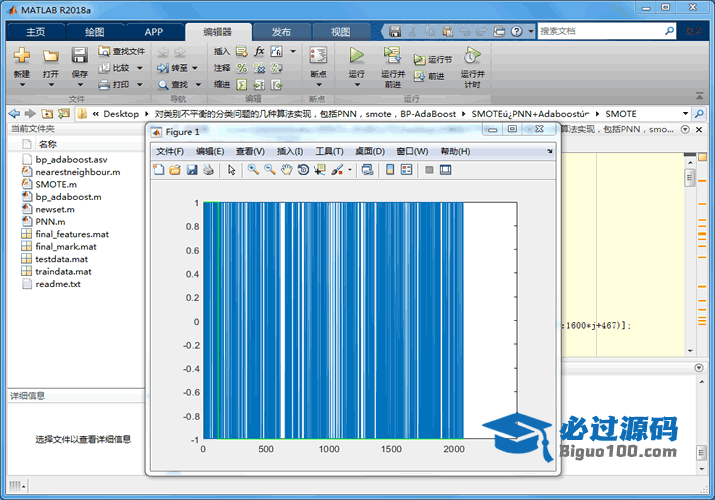Click the Print (打印) icon in ribbon
Viewport: 715px width, 500px height.
104,85
